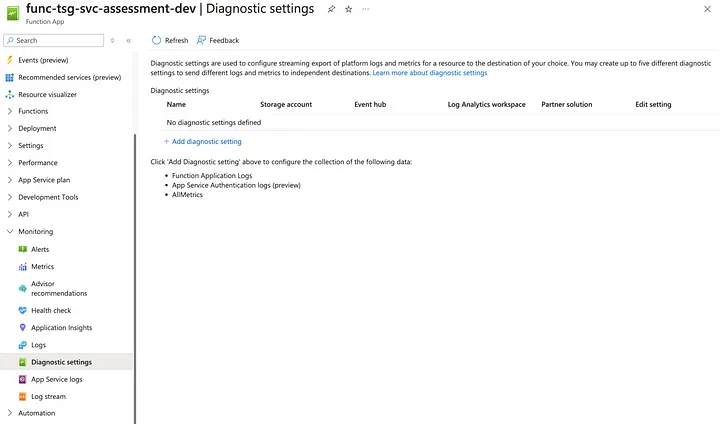Viewport: 720px width, 424px height.
Task: Click Add diagnostic setting link
Action: 207,141
